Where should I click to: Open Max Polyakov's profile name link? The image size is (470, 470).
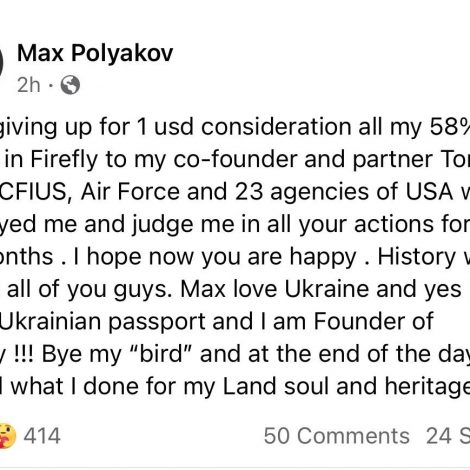(95, 53)
